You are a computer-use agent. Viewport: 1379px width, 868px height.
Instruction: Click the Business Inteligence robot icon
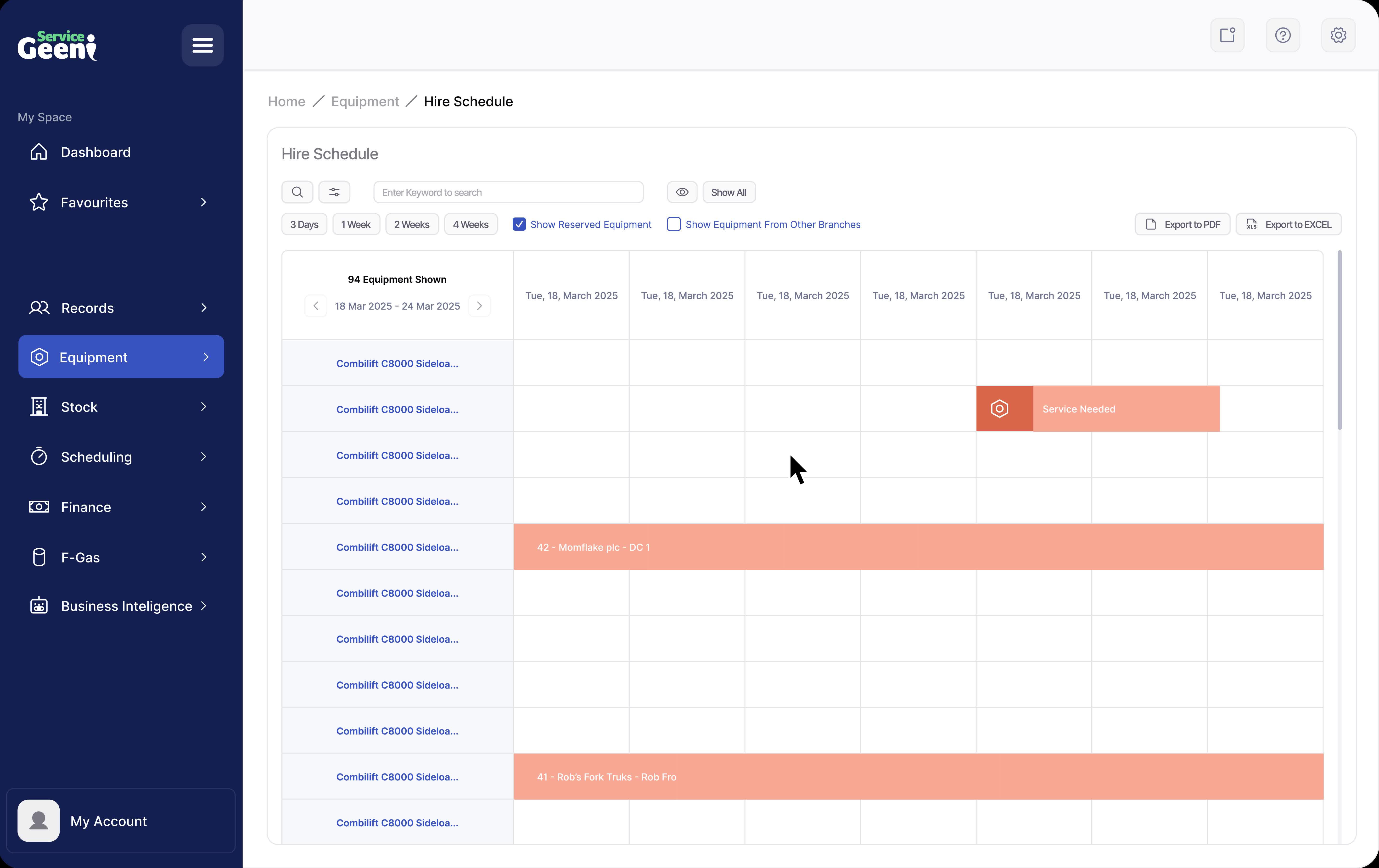(x=39, y=606)
